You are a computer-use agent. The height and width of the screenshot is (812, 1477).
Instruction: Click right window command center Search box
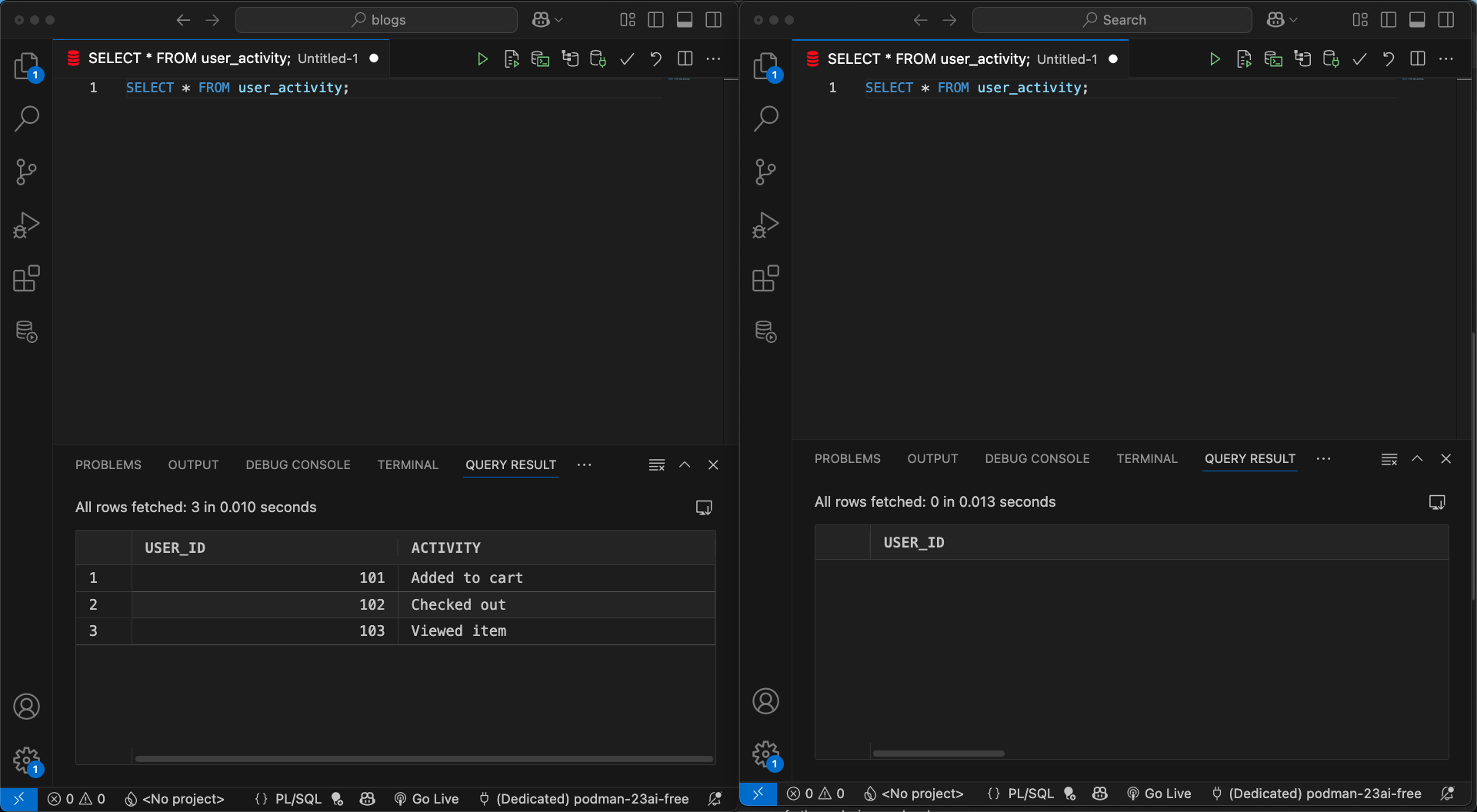click(1112, 20)
